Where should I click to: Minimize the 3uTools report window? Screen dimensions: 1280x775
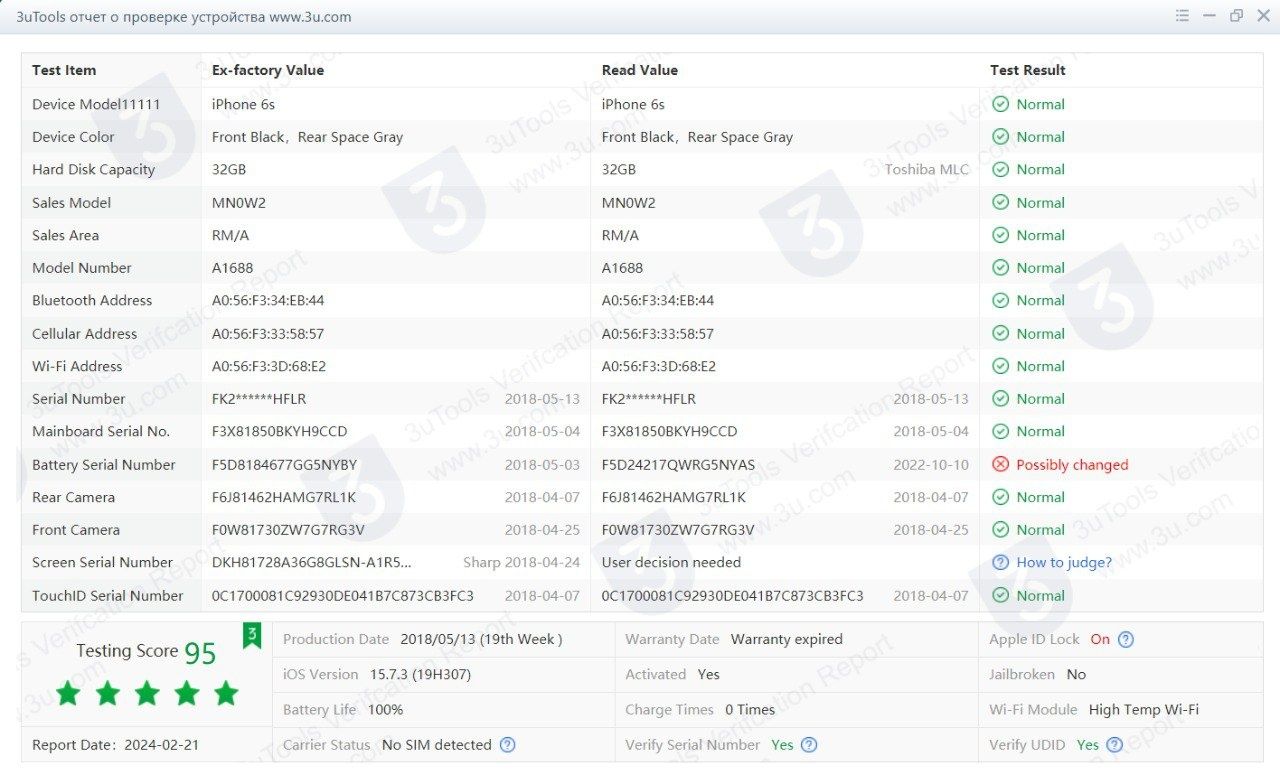(x=1209, y=16)
